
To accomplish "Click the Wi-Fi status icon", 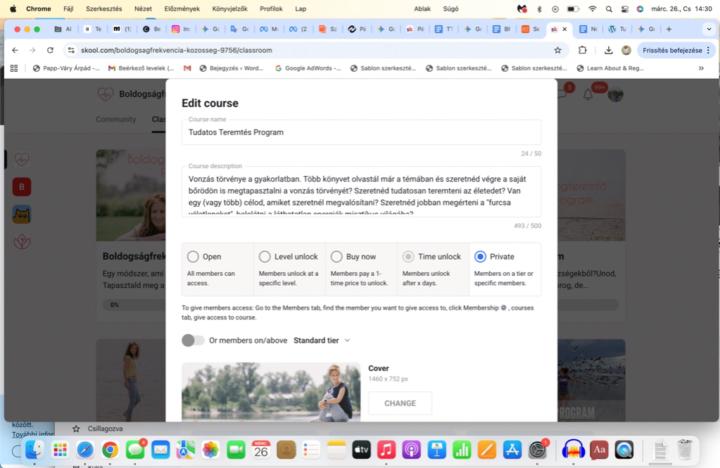I will tap(592, 9).
